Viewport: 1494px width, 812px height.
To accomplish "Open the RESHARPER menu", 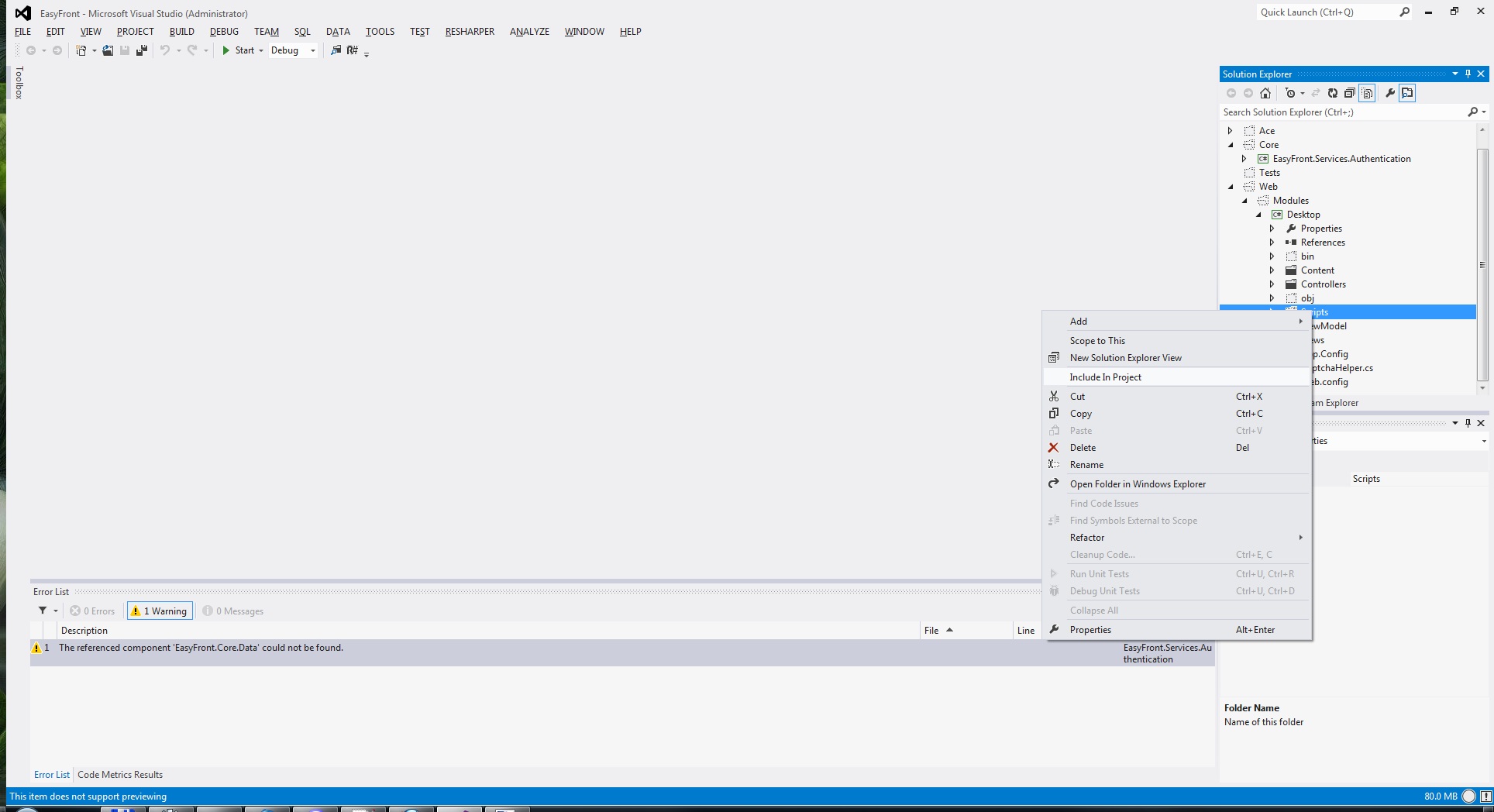I will tap(470, 32).
